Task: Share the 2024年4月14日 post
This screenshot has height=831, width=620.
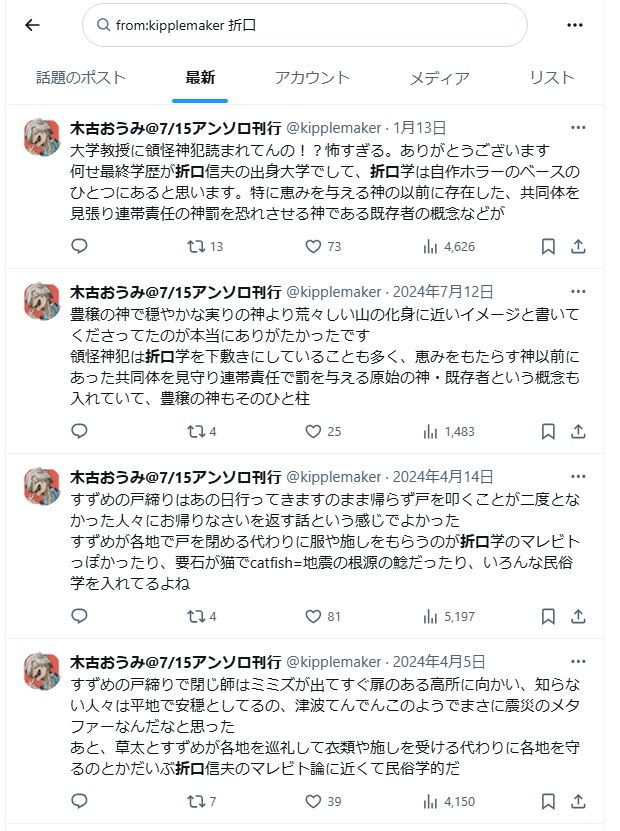Action: [x=578, y=616]
